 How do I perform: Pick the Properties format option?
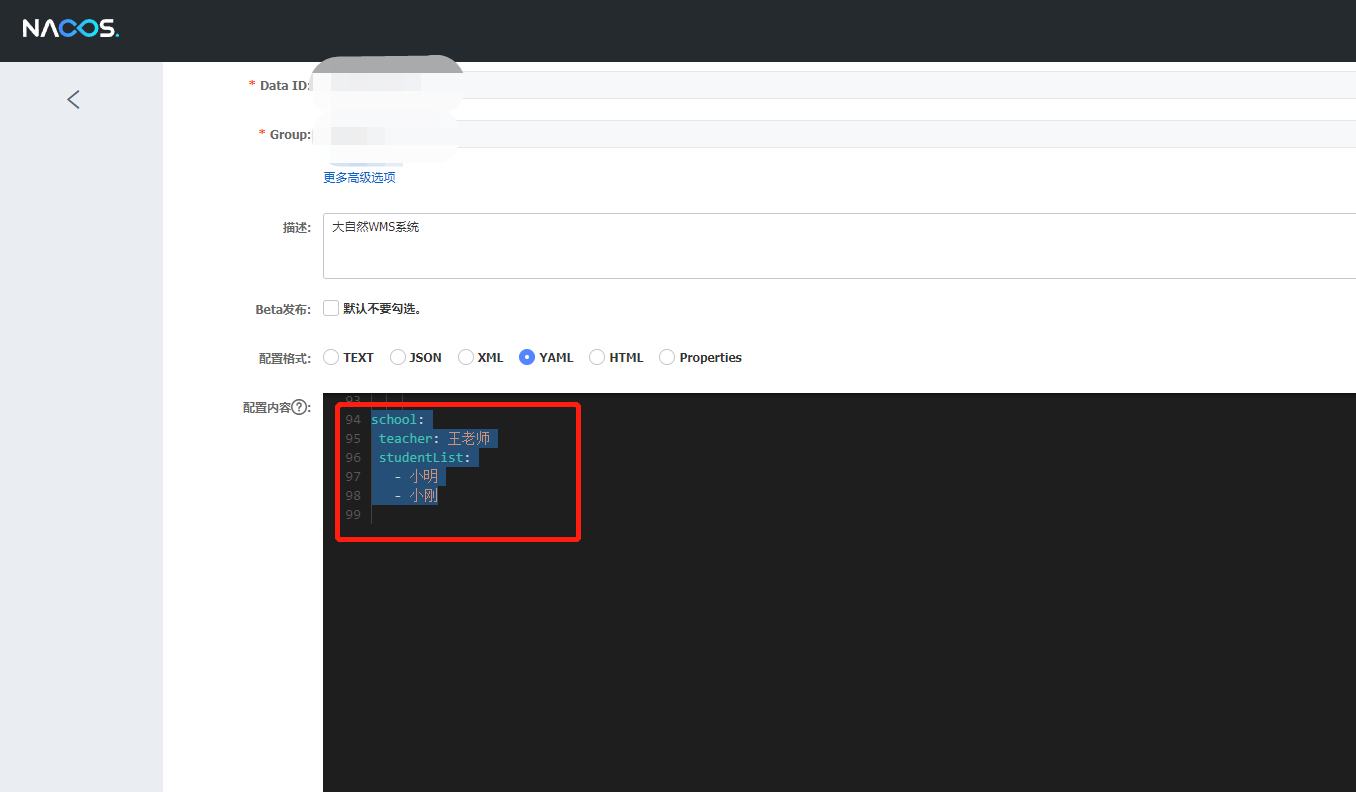tap(667, 357)
